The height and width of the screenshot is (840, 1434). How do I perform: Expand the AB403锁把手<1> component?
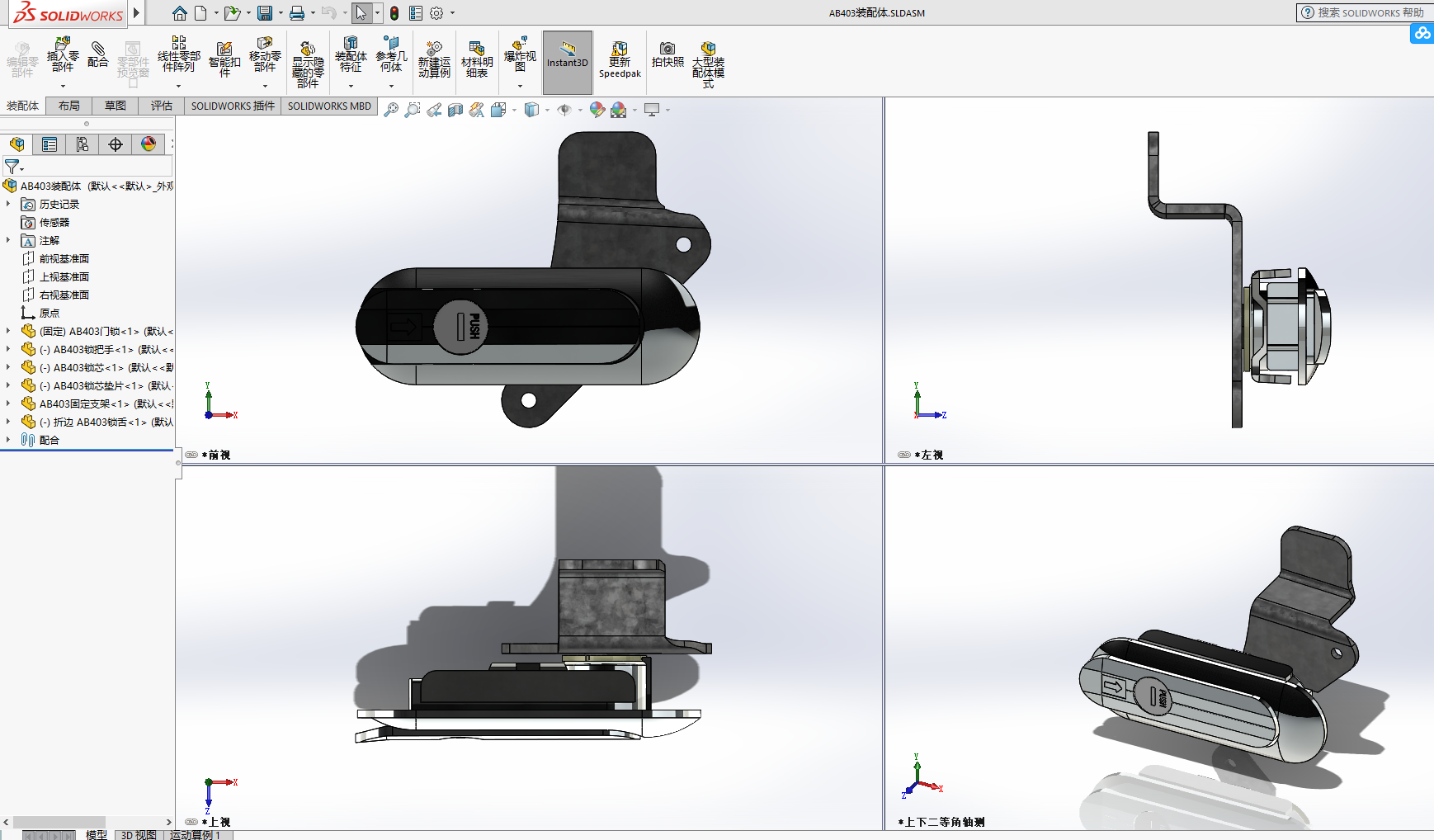8,349
